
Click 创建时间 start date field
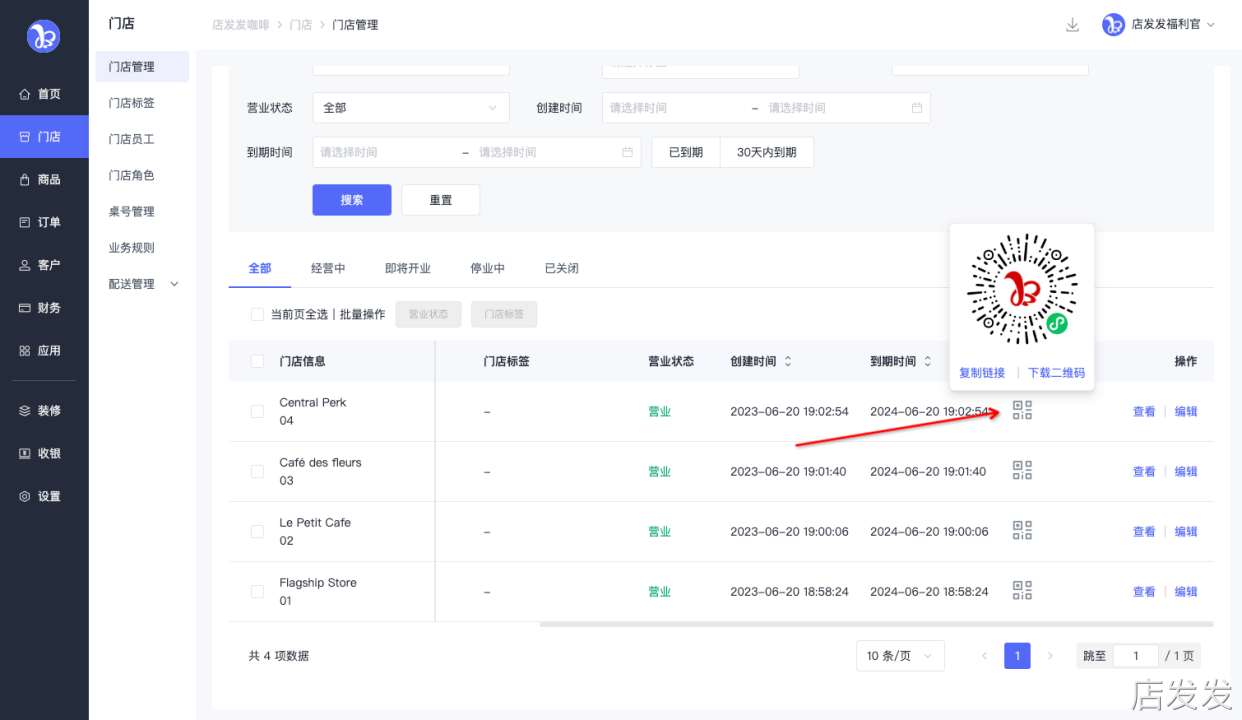(x=675, y=108)
